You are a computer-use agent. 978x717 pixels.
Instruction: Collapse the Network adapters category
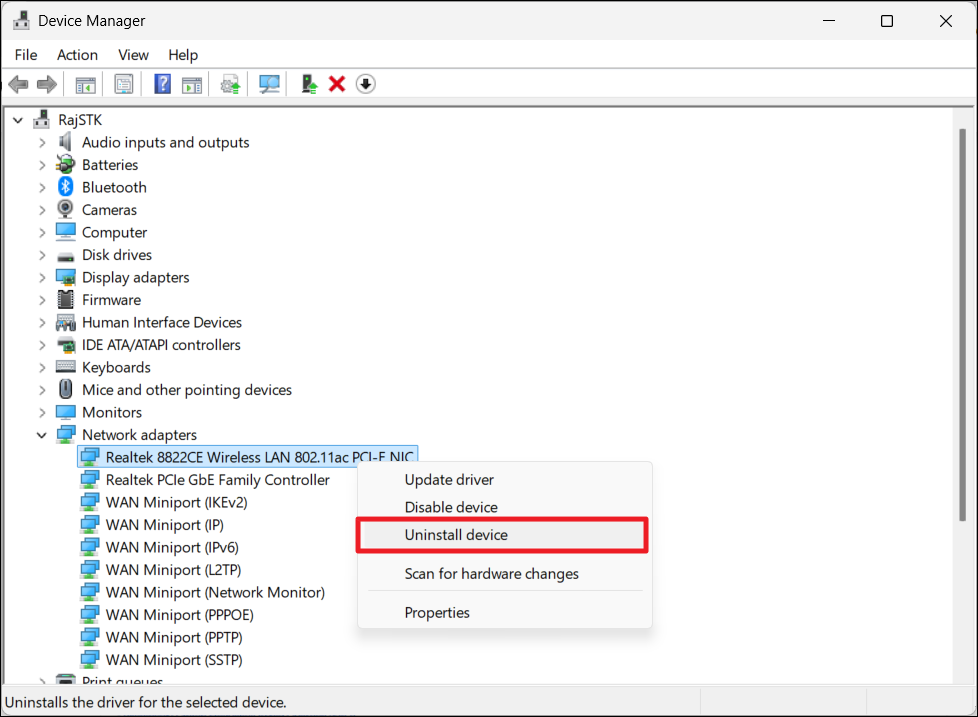(42, 435)
